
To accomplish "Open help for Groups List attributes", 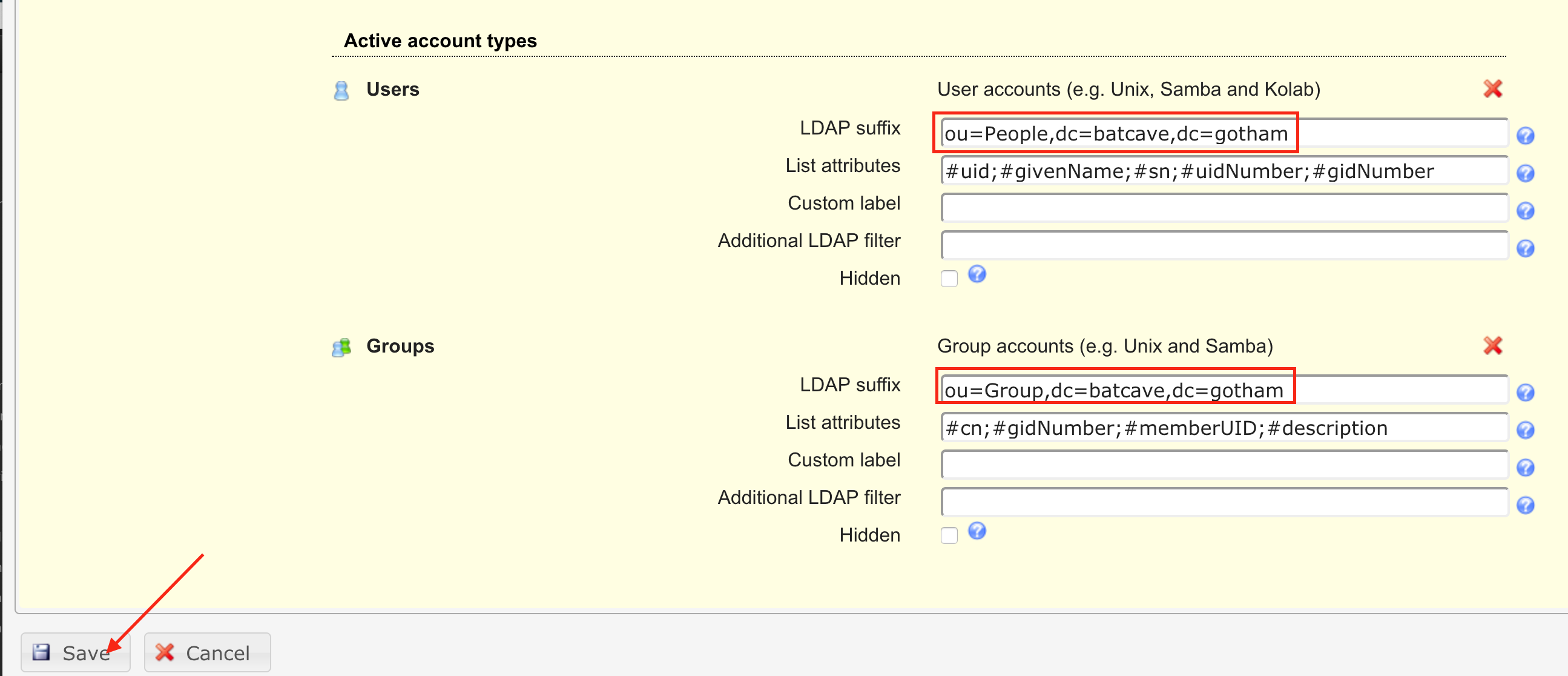I will pos(1525,430).
